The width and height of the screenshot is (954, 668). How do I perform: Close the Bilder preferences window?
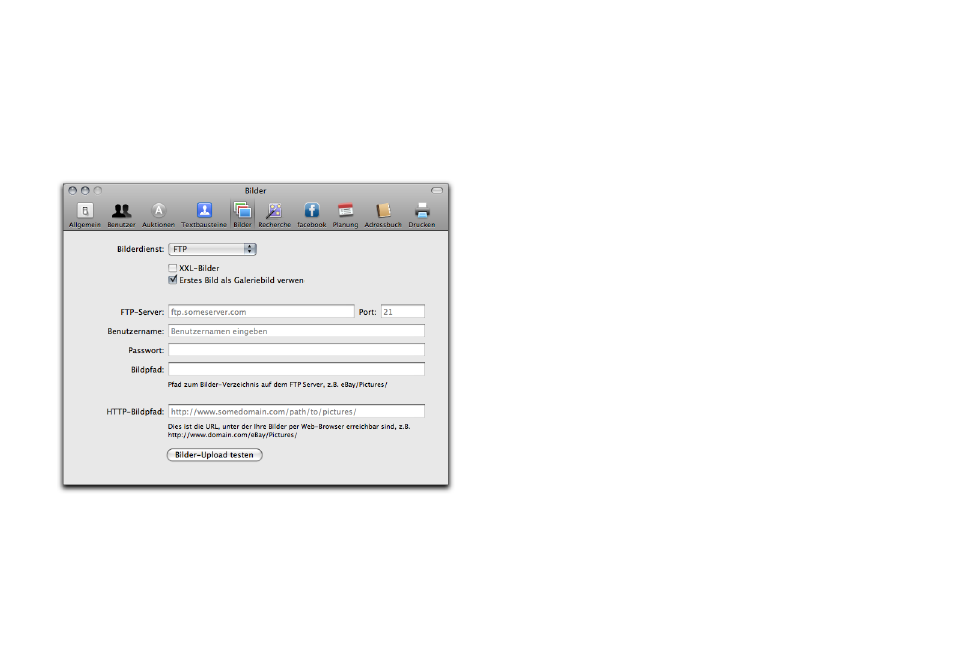click(72, 190)
